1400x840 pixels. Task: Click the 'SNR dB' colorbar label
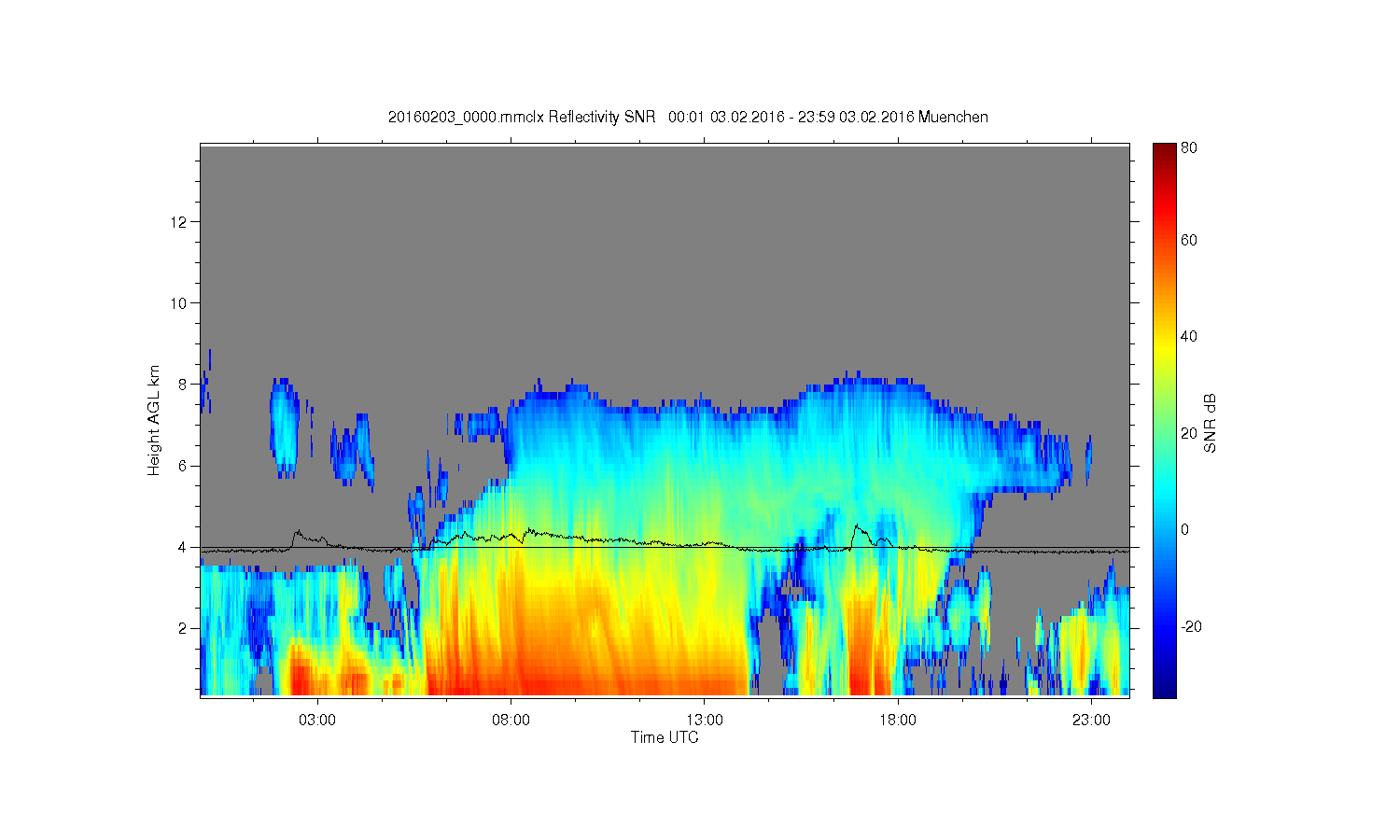click(1210, 424)
